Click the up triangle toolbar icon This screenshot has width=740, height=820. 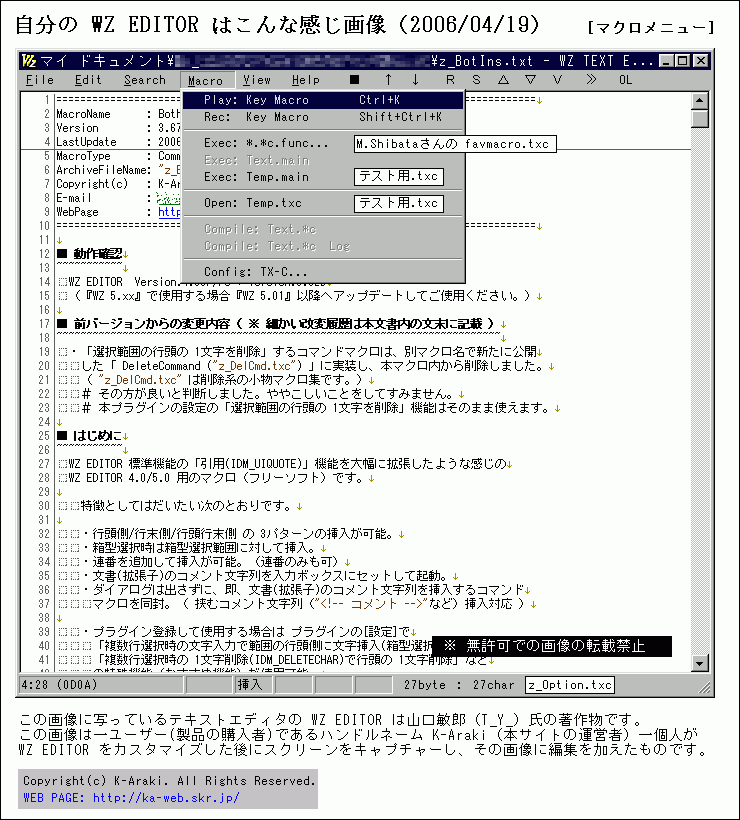coord(503,80)
